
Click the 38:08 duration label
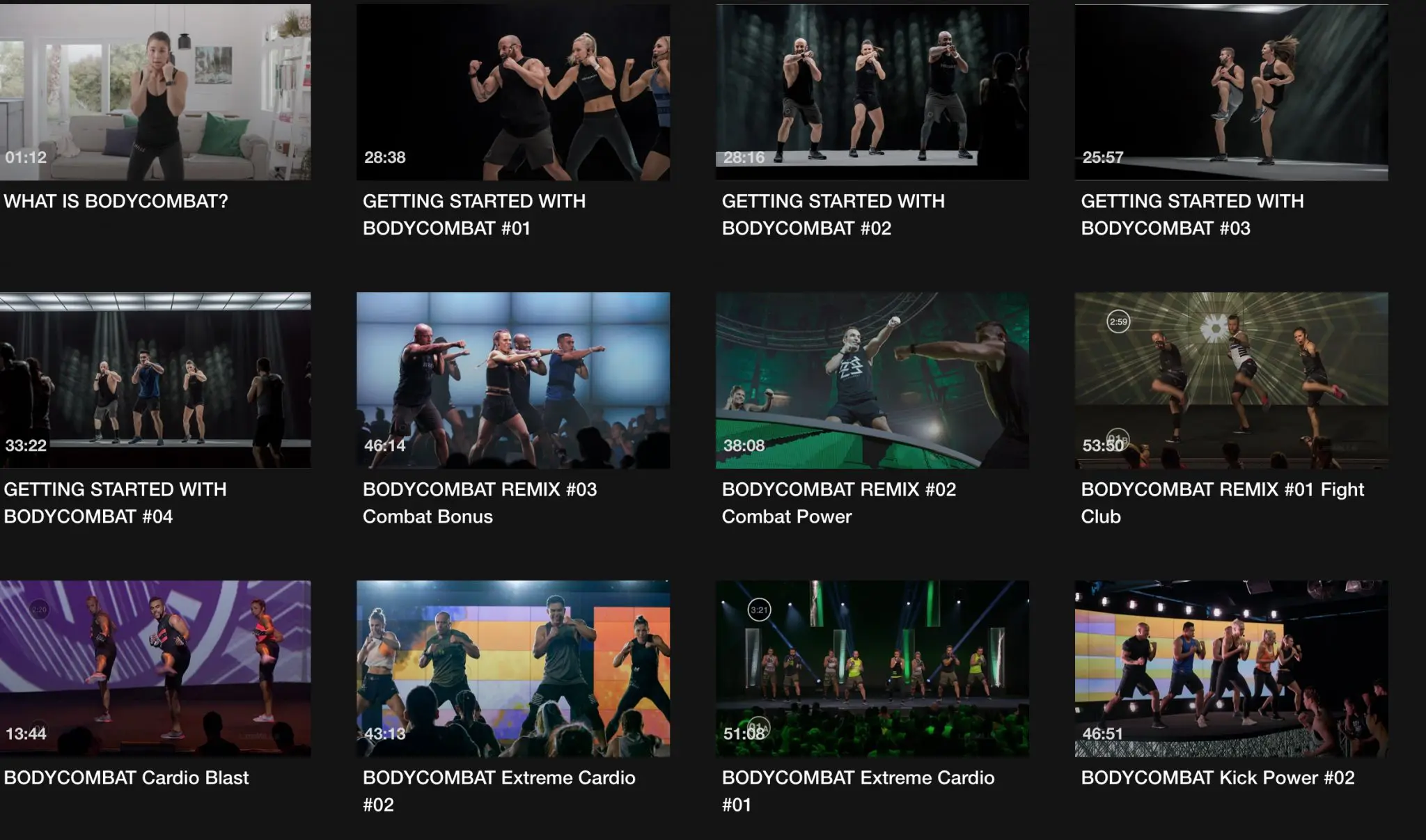[x=744, y=445]
